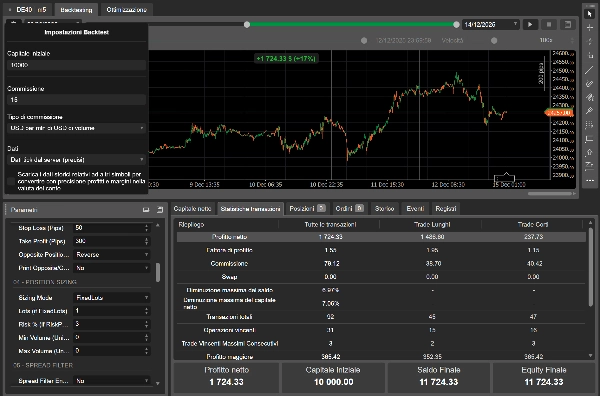This screenshot has width=600, height=396.
Task: Open the Opposite Position Reverse dropdown
Action: click(111, 254)
